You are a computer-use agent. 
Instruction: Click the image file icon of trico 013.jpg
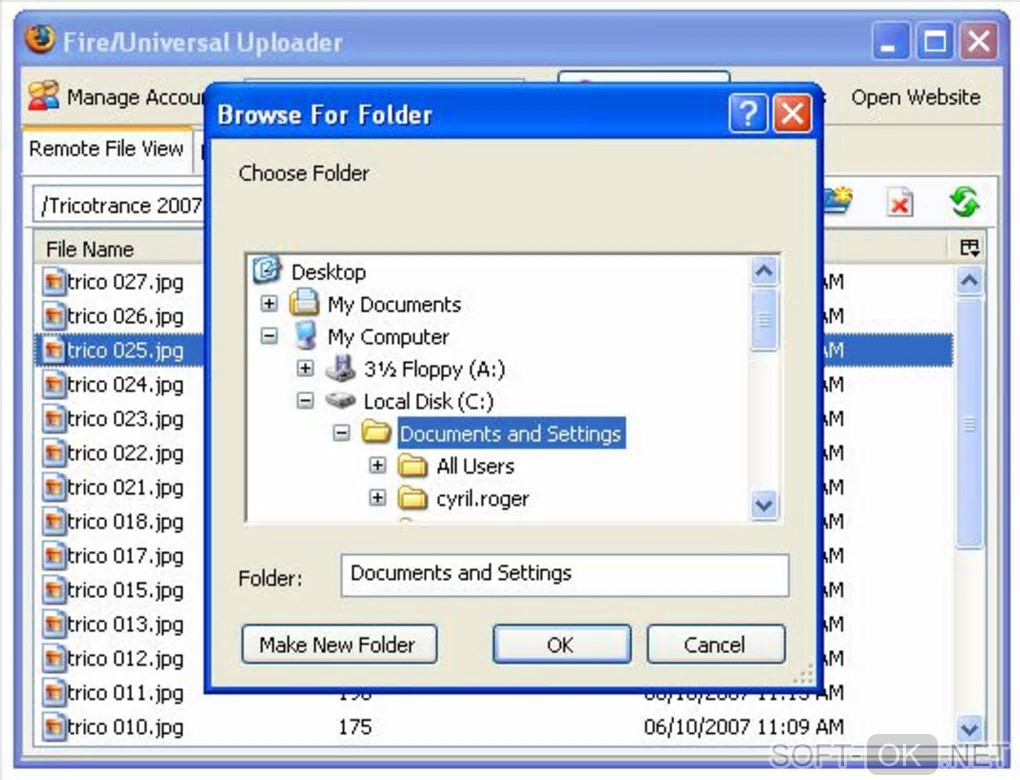click(54, 625)
